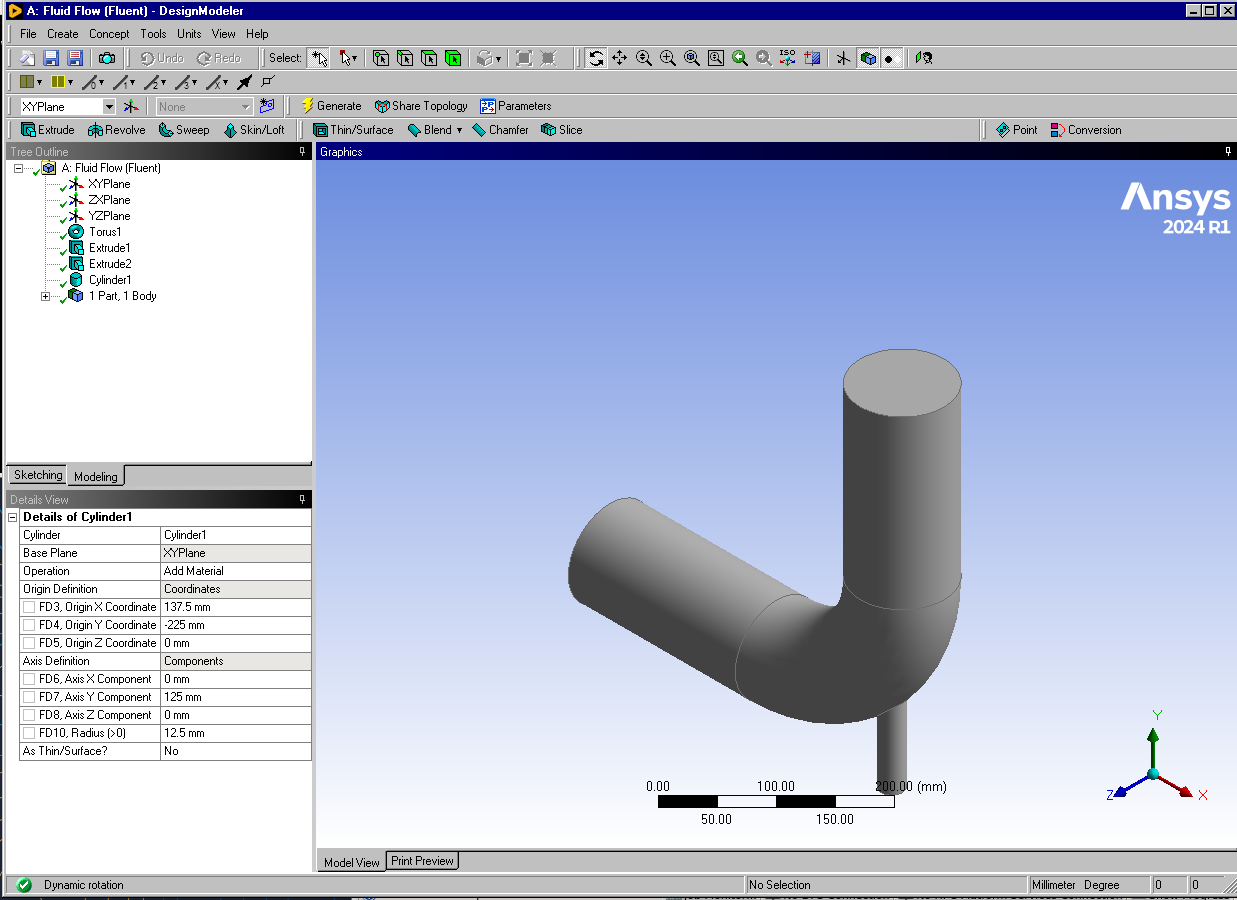Open the Parameters window

click(x=516, y=106)
